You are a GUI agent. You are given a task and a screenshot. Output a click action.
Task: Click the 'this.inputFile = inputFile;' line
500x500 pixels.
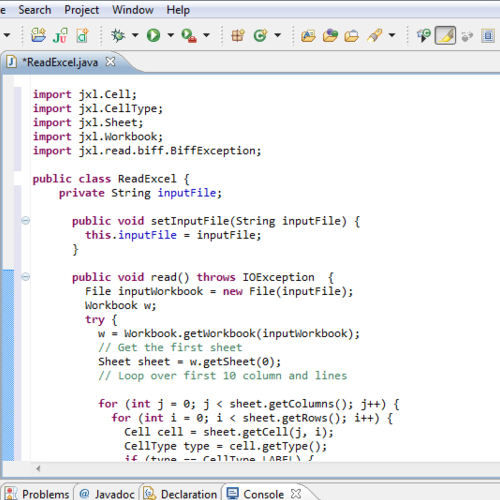coord(173,235)
